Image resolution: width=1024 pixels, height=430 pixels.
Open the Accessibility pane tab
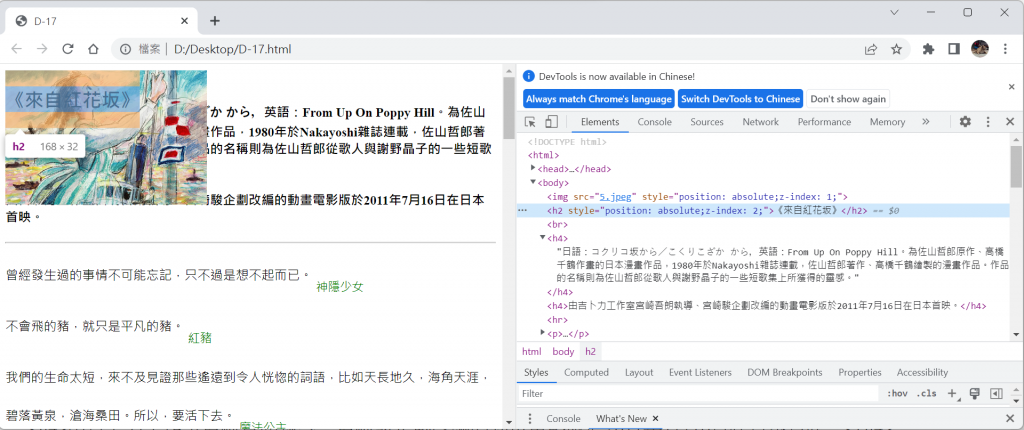(x=922, y=372)
